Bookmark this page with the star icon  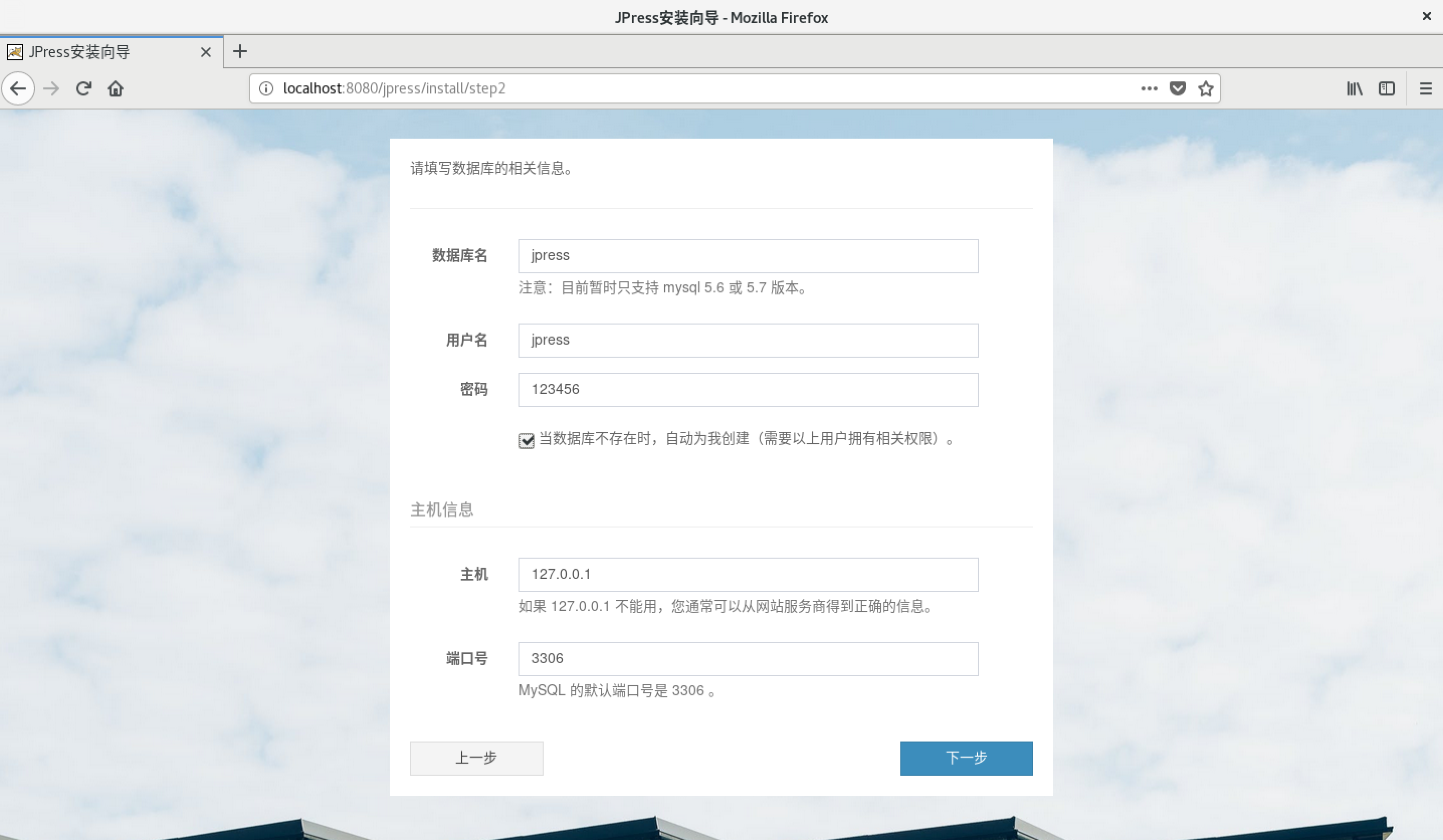click(x=1205, y=88)
